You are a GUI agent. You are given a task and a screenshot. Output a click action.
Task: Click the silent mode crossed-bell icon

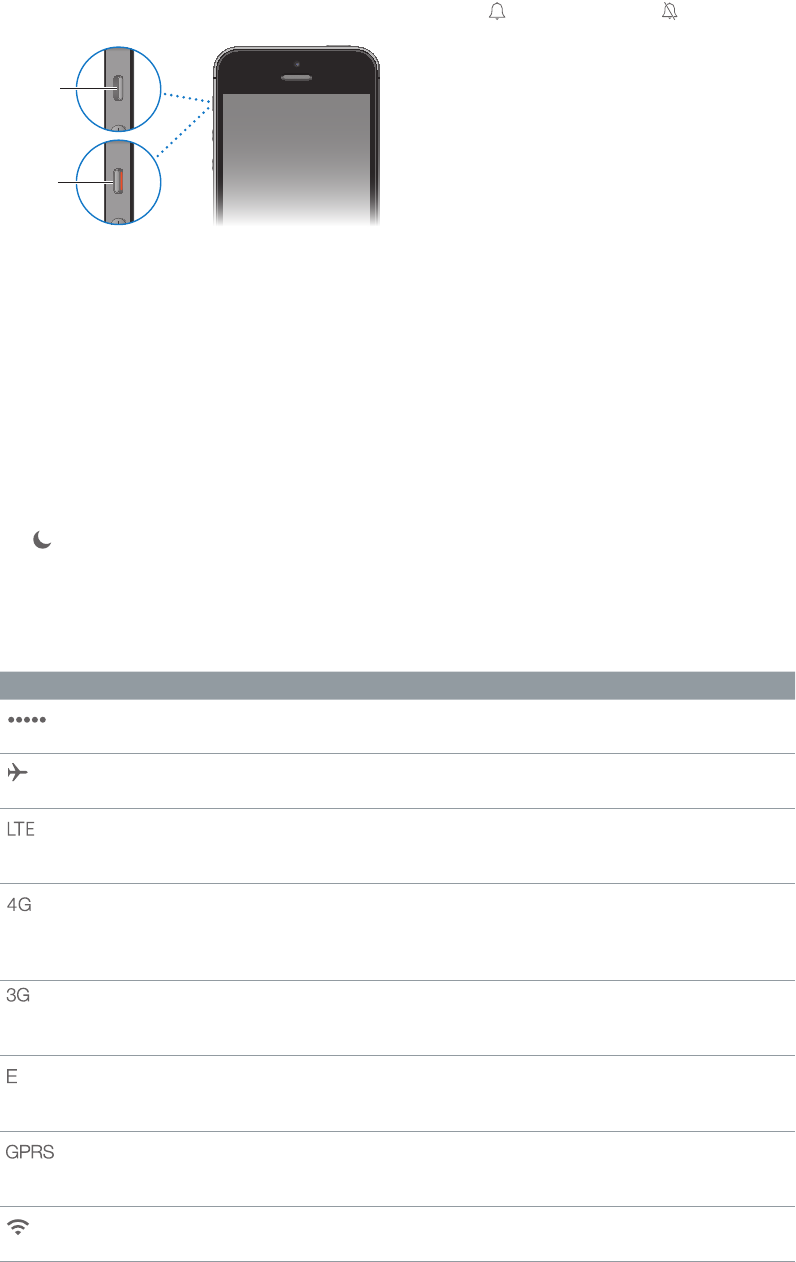pos(667,13)
